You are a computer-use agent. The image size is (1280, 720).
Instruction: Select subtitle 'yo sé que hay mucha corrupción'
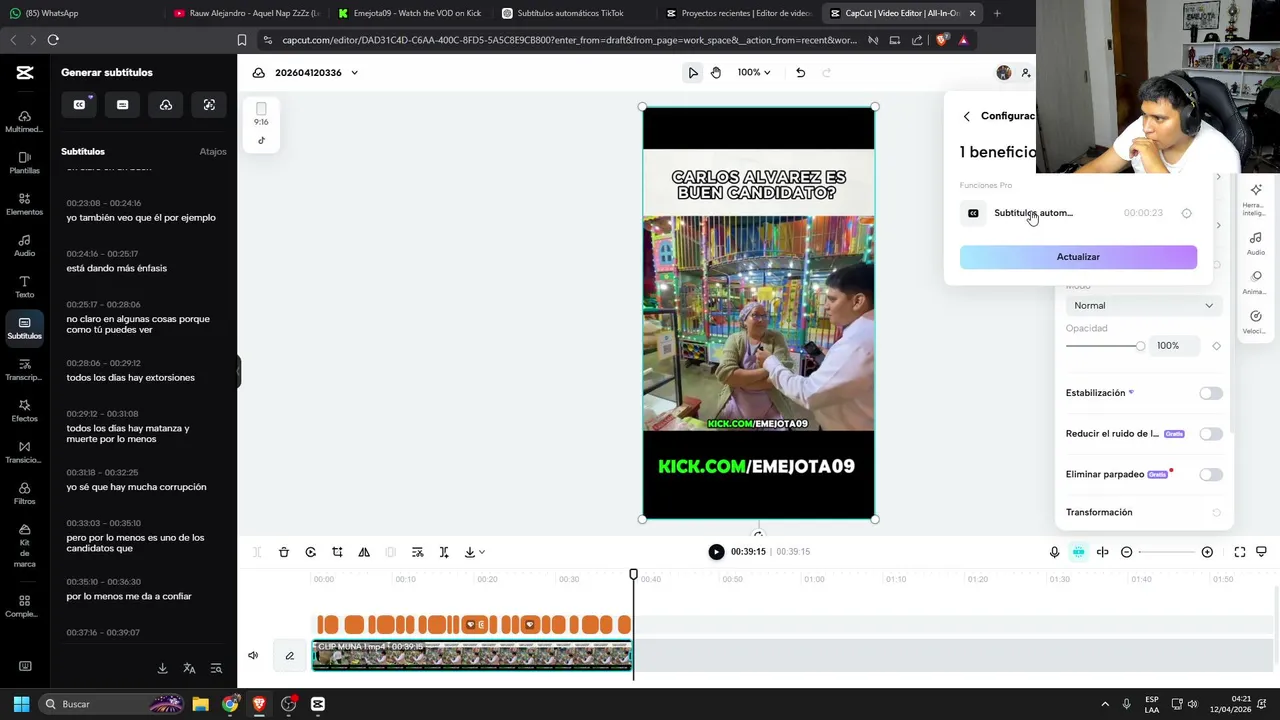tap(137, 487)
